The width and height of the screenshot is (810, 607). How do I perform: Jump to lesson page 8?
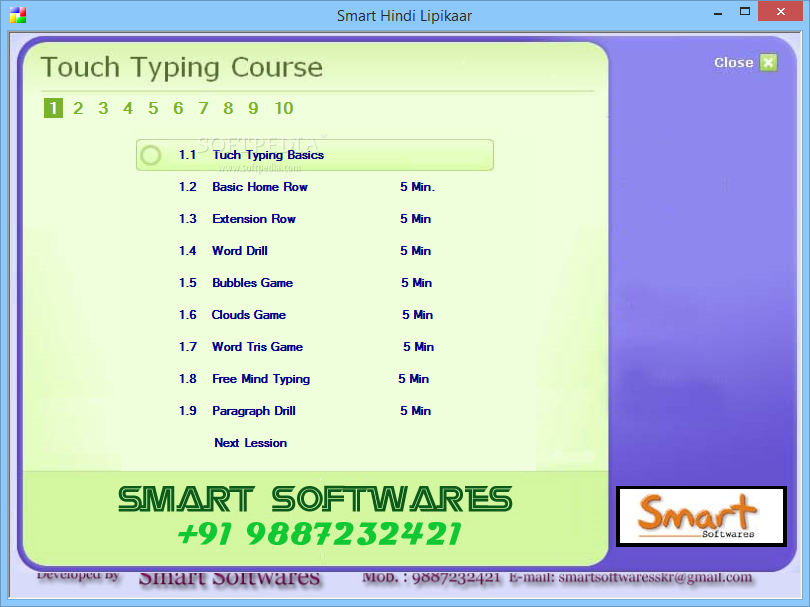(x=228, y=108)
